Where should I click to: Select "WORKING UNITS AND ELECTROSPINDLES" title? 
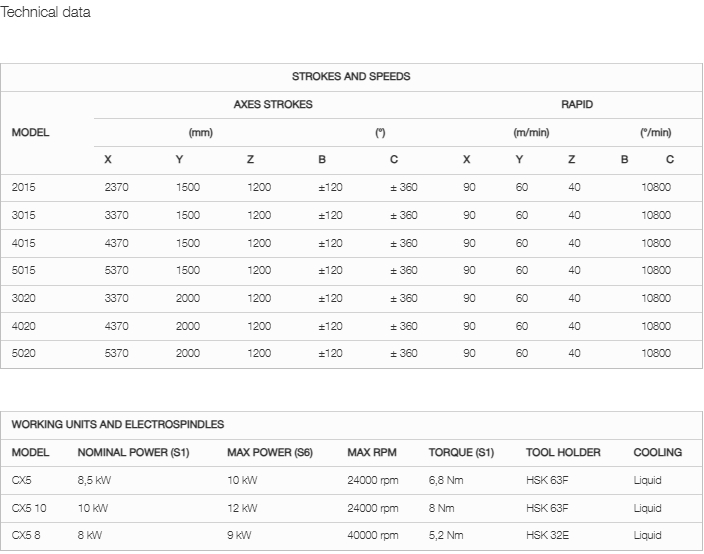118,424
